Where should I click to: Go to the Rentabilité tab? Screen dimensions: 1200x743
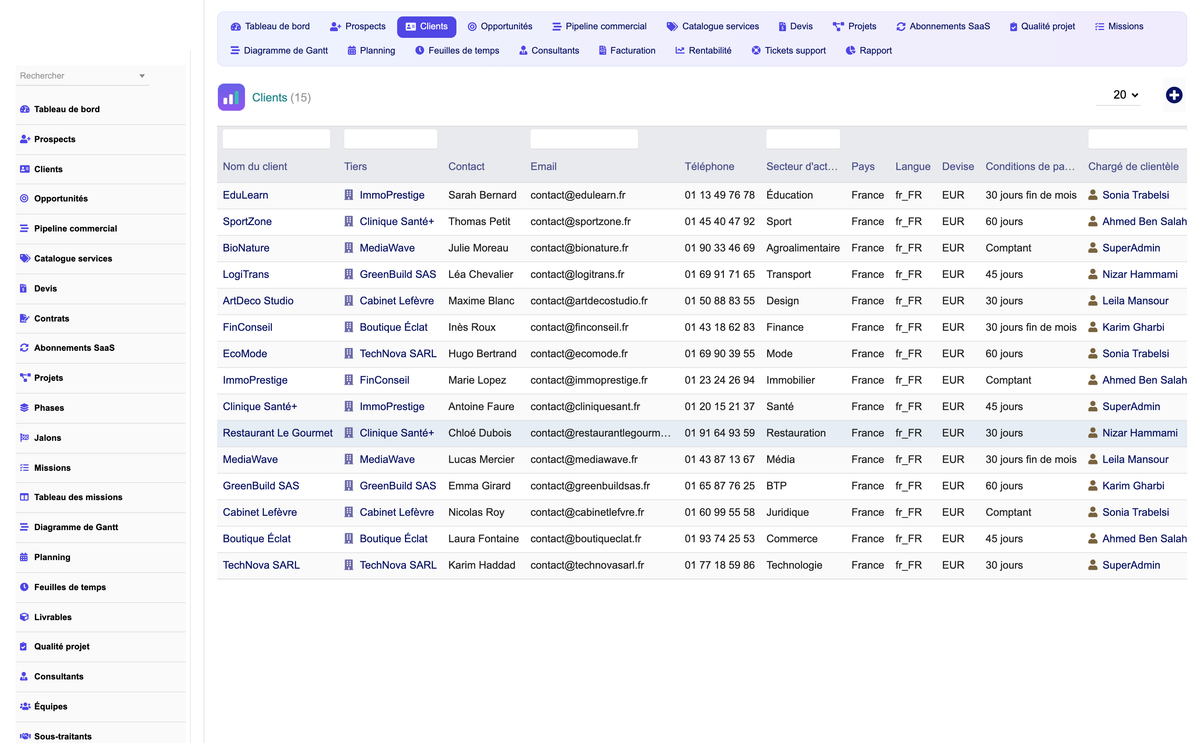[703, 50]
